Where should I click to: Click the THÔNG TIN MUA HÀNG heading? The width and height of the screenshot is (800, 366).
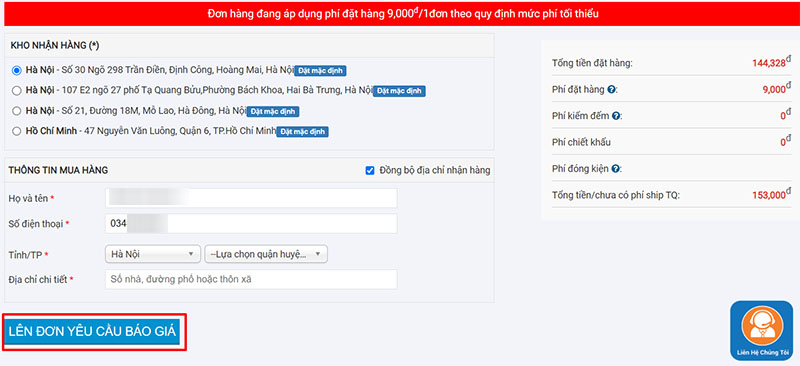pyautogui.click(x=58, y=170)
